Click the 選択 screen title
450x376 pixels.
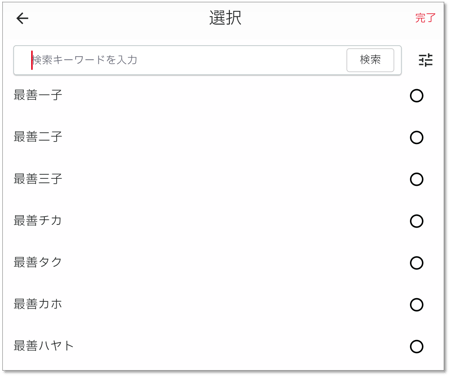tap(225, 18)
